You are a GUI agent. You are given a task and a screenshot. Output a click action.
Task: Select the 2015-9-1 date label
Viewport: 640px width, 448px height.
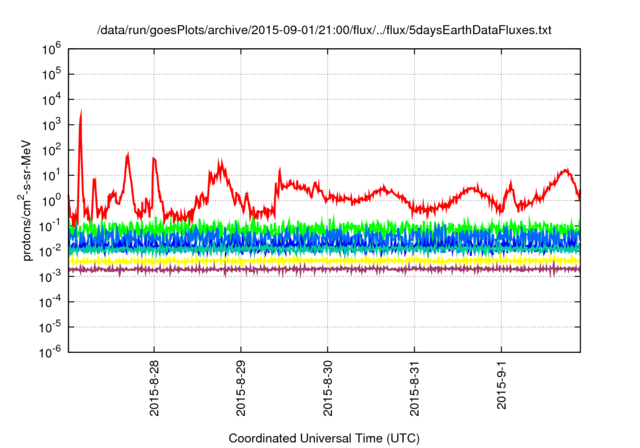(x=502, y=385)
